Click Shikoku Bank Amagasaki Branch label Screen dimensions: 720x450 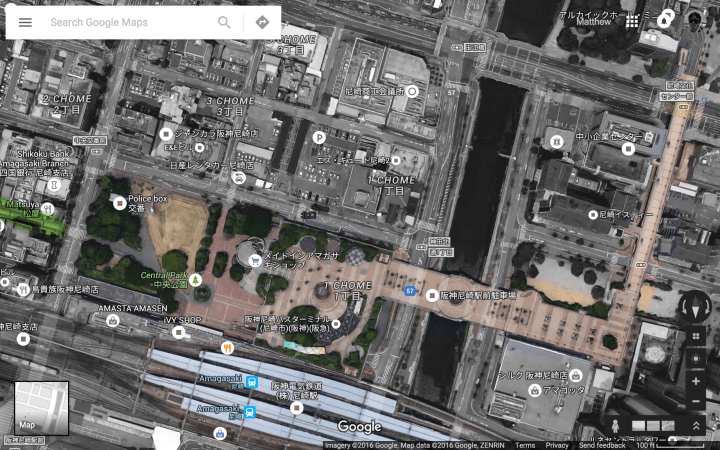pyautogui.click(x=34, y=163)
